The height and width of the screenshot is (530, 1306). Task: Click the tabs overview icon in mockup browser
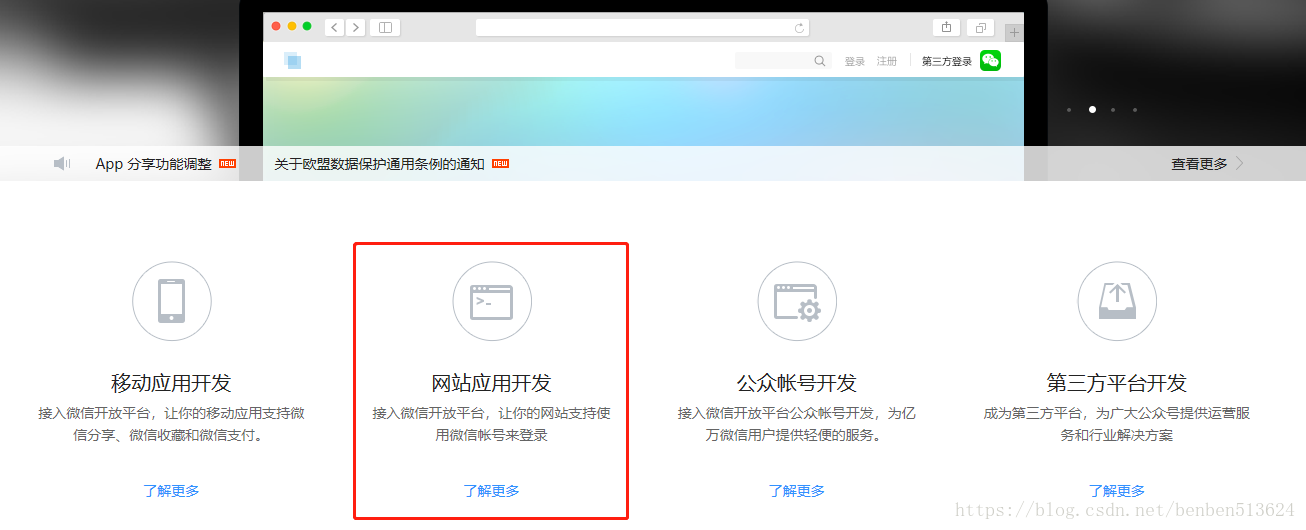click(x=981, y=27)
